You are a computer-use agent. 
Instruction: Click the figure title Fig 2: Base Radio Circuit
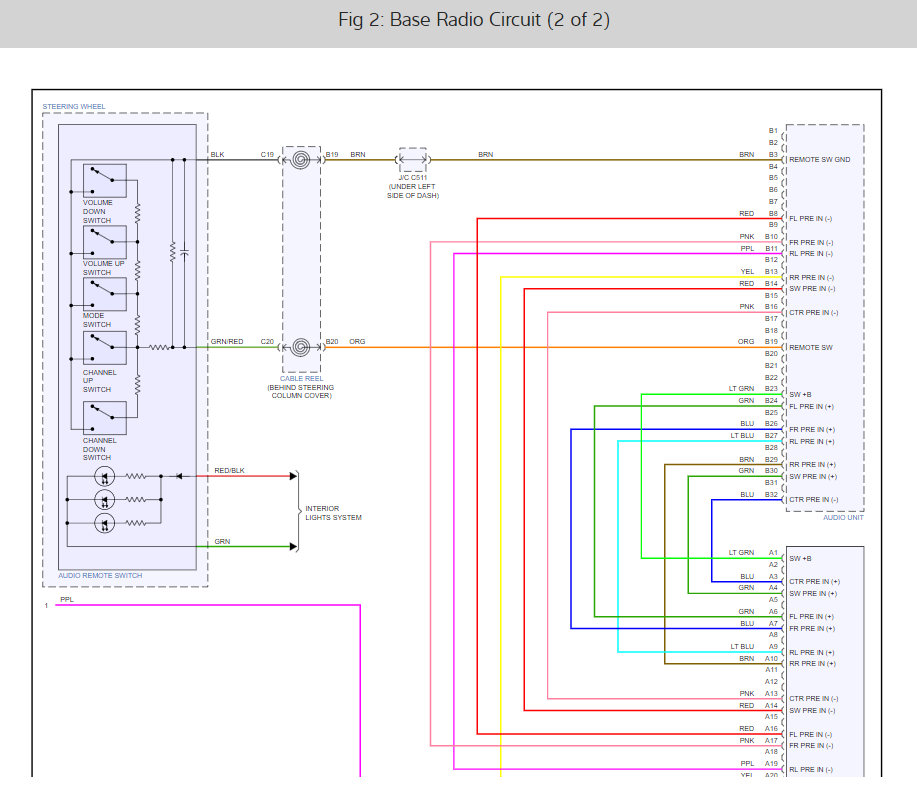(474, 20)
